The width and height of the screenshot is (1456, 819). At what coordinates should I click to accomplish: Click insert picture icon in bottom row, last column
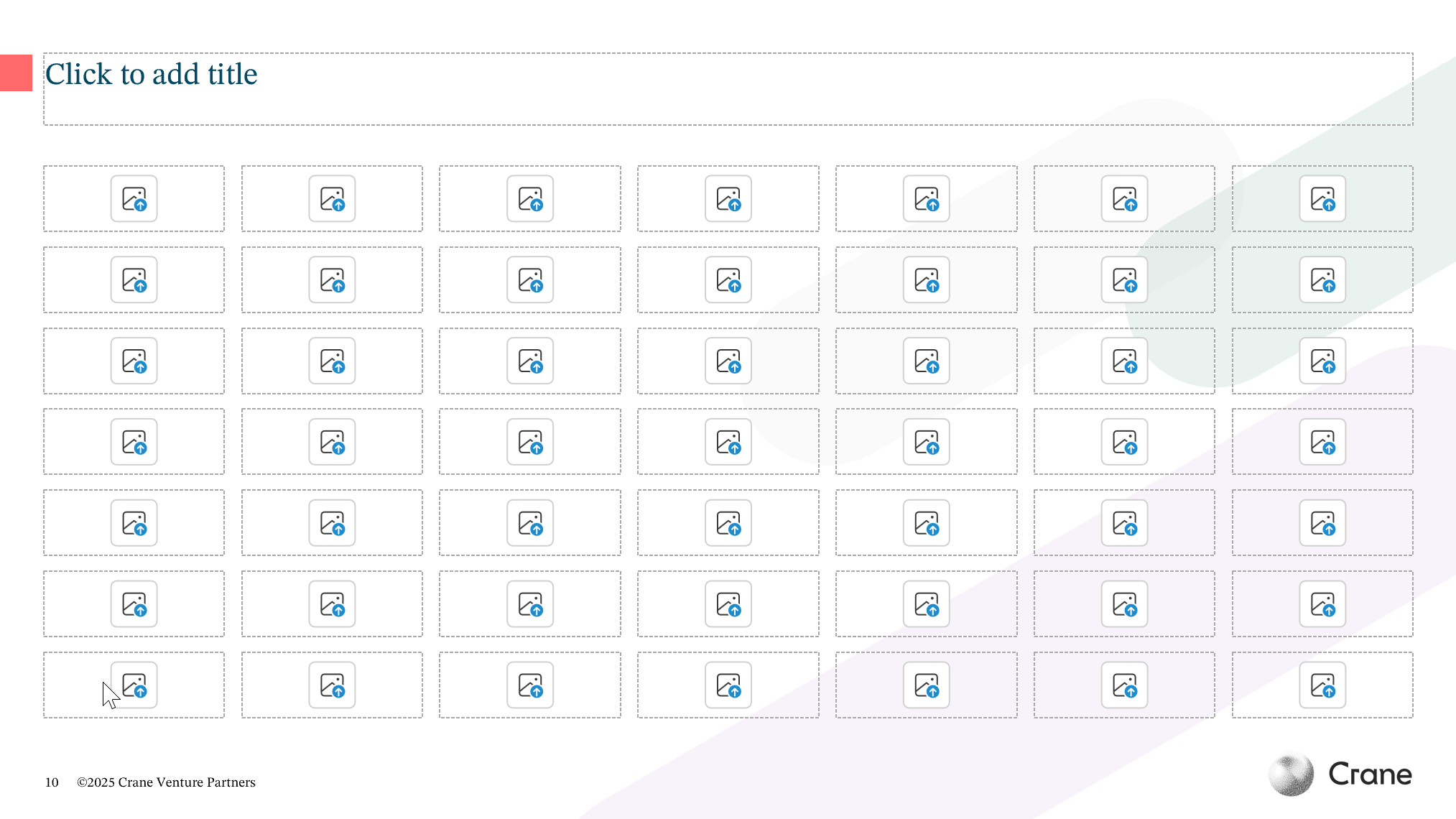coord(1322,685)
